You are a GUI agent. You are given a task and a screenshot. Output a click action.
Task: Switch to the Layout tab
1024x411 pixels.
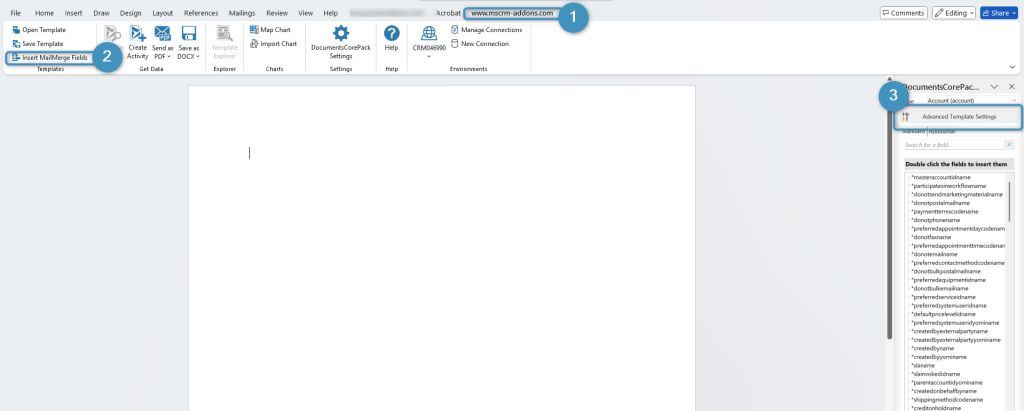point(163,13)
